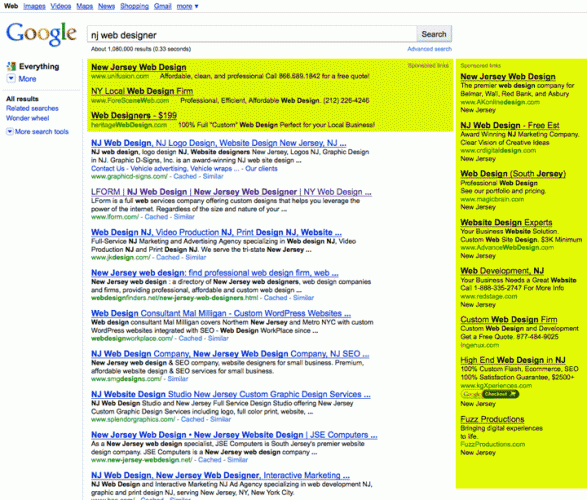Select All results filter
The image size is (587, 500).
22,99
